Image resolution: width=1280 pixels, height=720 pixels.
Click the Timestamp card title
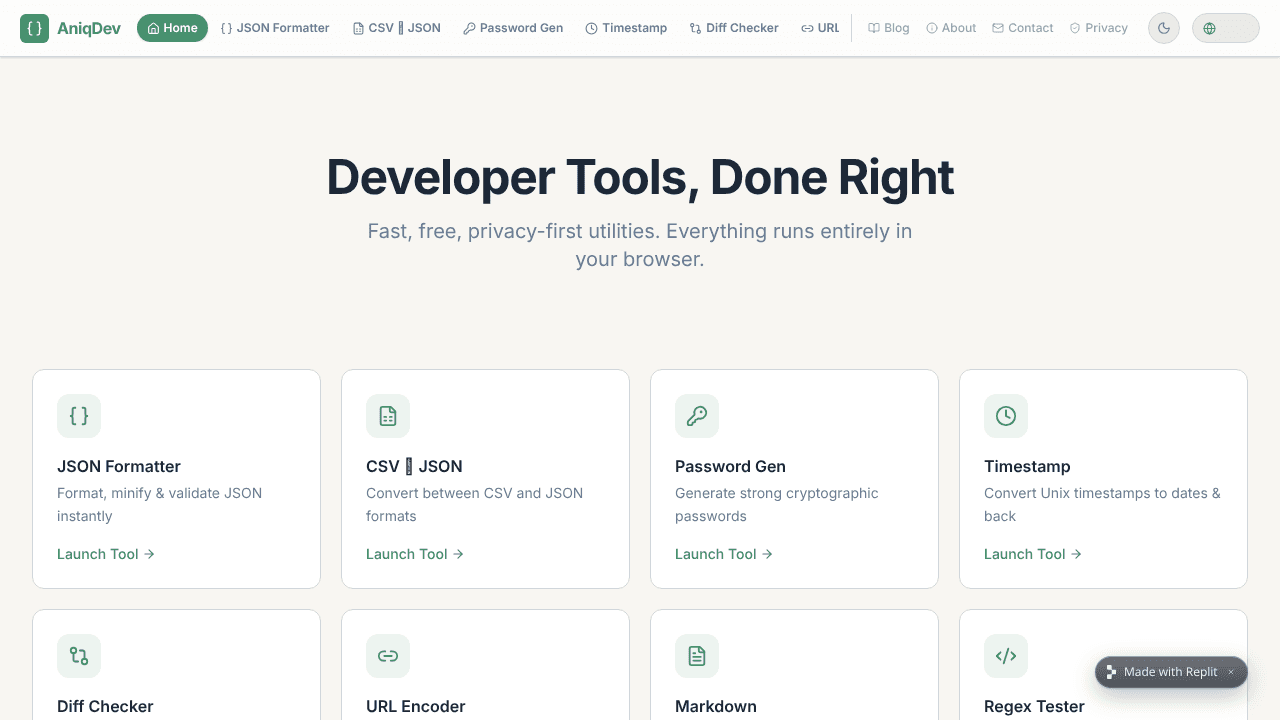point(1027,466)
